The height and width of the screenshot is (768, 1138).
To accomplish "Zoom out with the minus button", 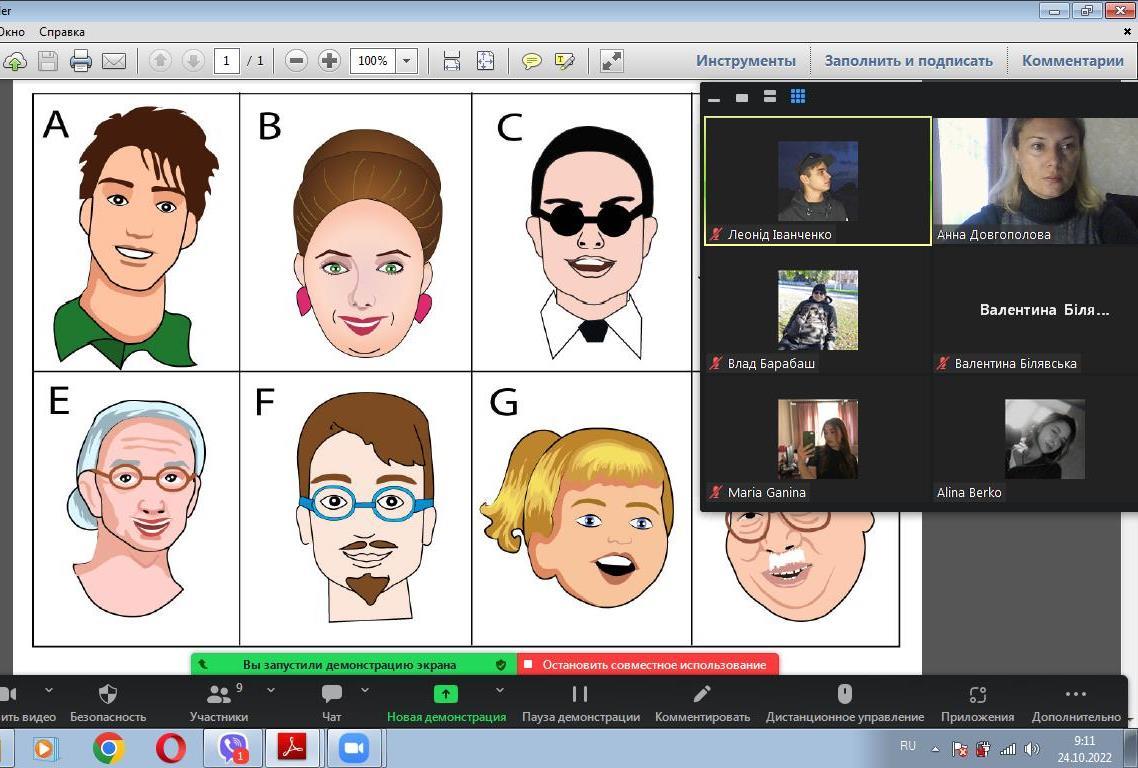I will pyautogui.click(x=296, y=61).
